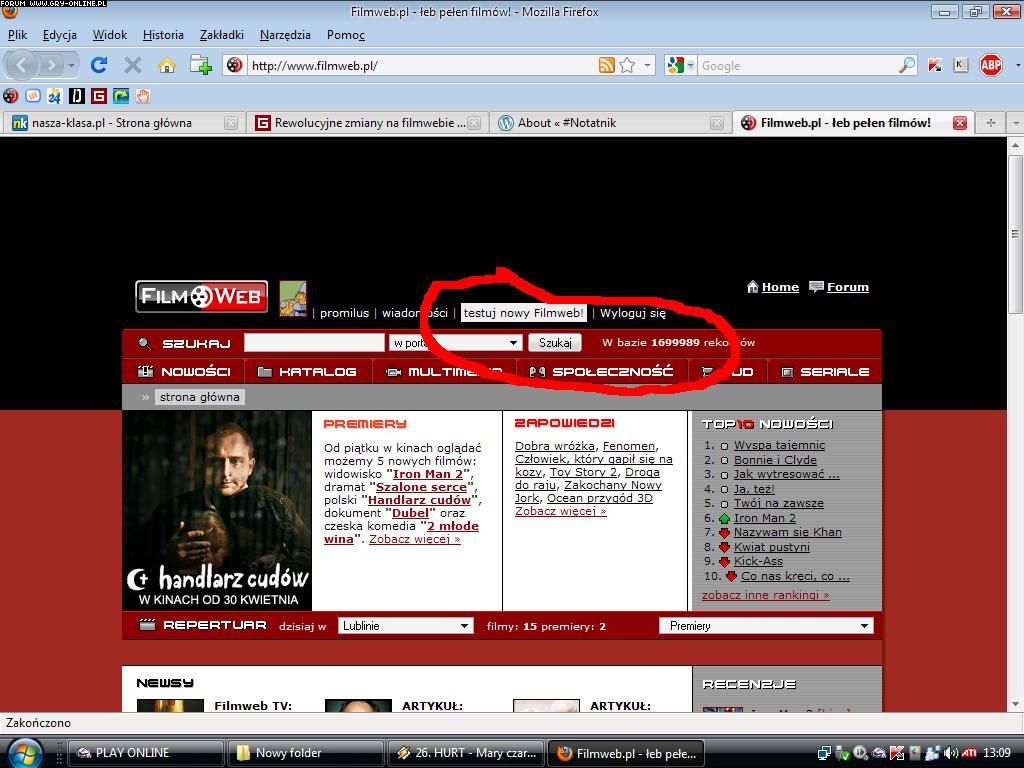The width and height of the screenshot is (1024, 768).
Task: Click the Szukaj search button
Action: 555,343
